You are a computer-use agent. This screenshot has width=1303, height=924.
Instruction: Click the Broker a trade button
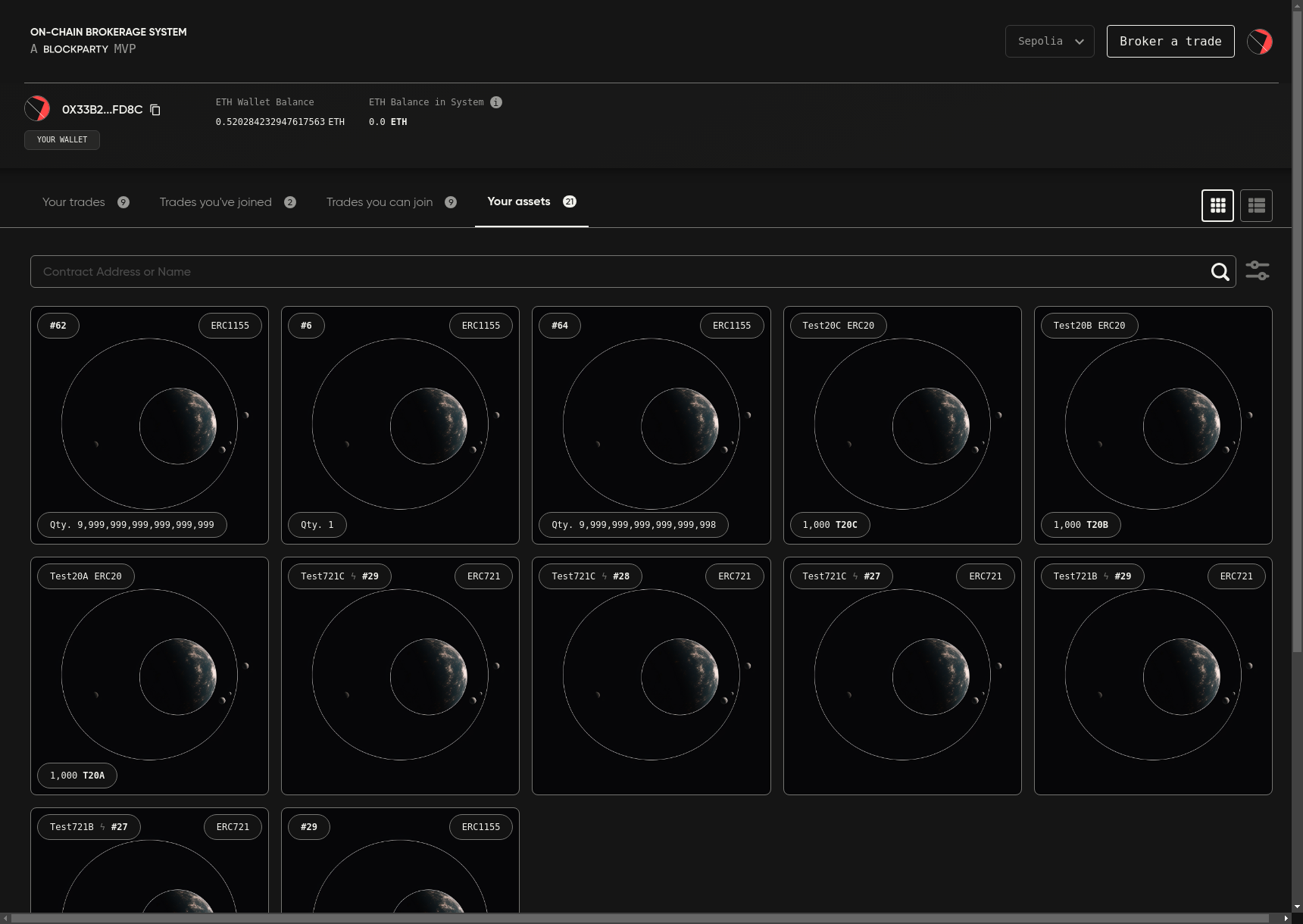point(1170,42)
